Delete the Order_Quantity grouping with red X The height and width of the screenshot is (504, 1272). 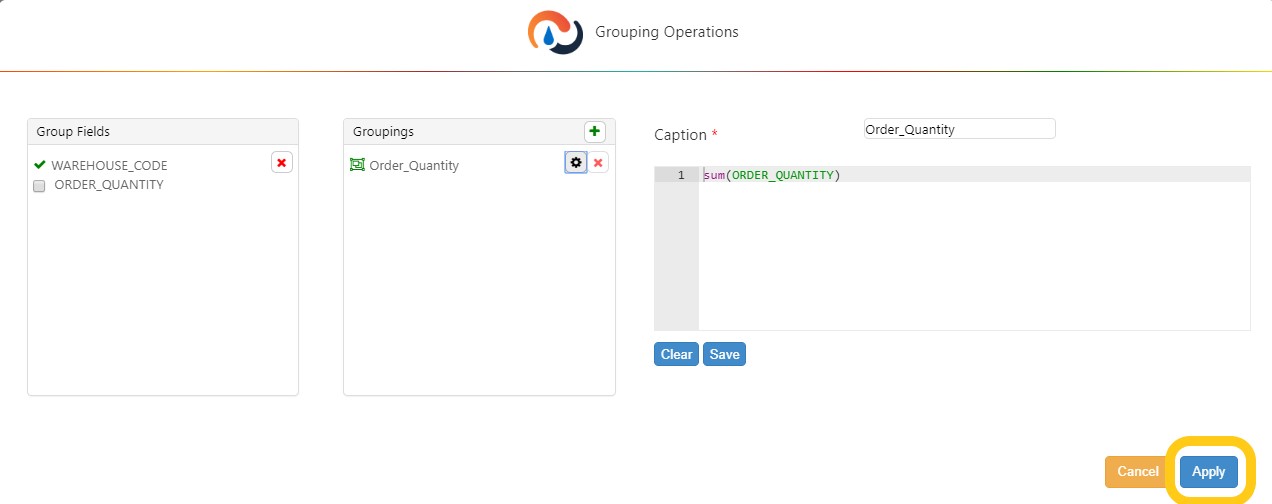point(598,163)
